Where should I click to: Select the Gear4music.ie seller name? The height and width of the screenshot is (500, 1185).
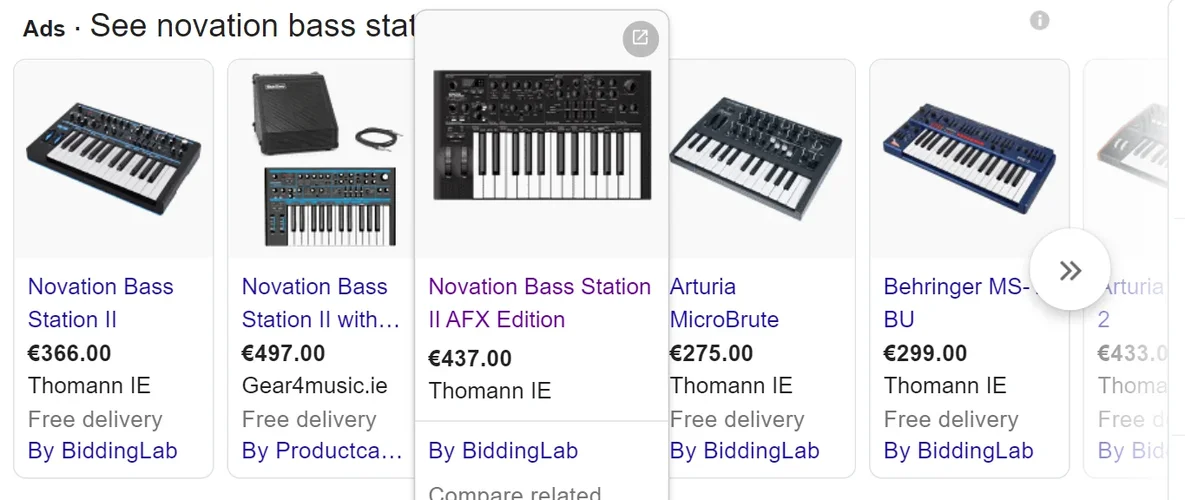coord(314,385)
